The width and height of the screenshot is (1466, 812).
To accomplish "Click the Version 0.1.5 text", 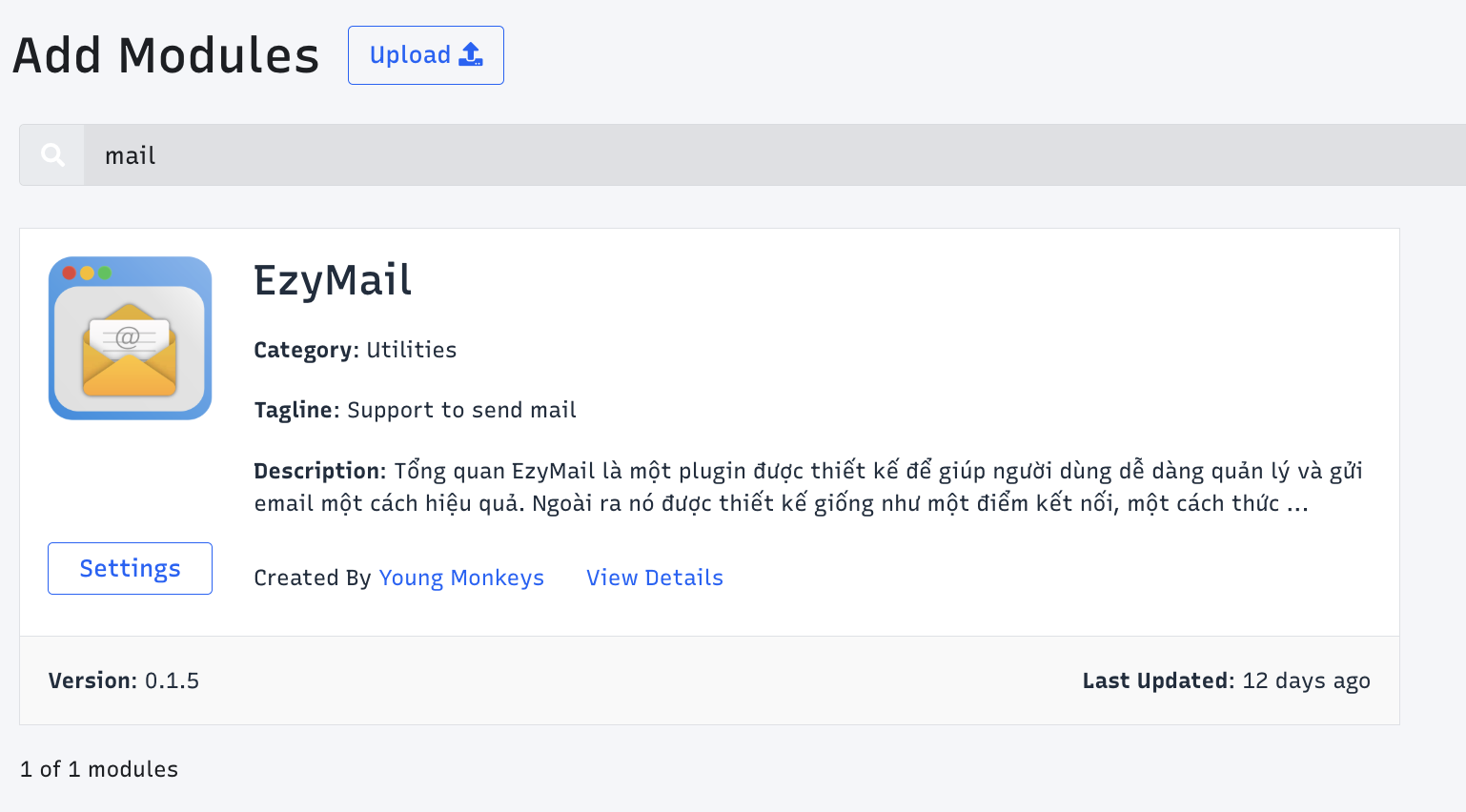I will [x=124, y=680].
